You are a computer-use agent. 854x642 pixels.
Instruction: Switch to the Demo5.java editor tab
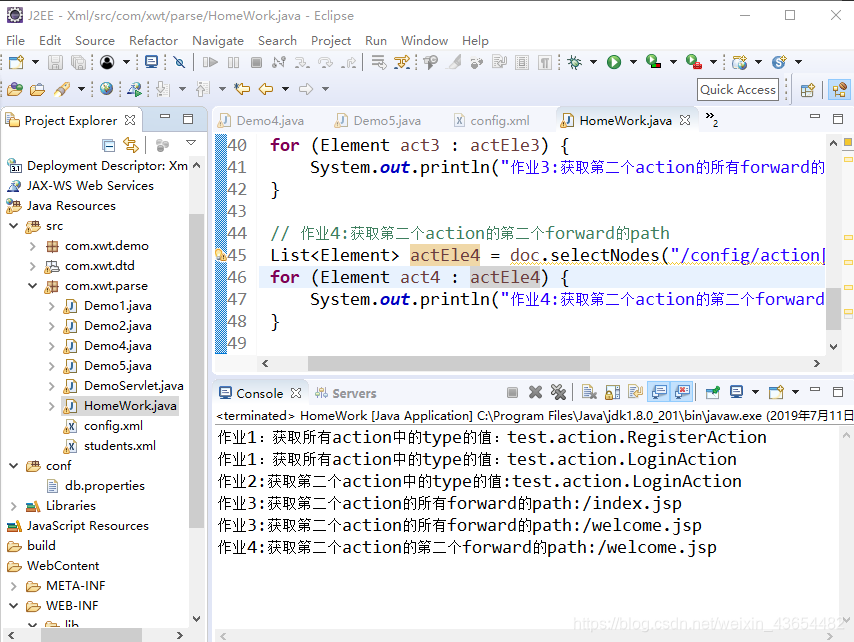(379, 121)
